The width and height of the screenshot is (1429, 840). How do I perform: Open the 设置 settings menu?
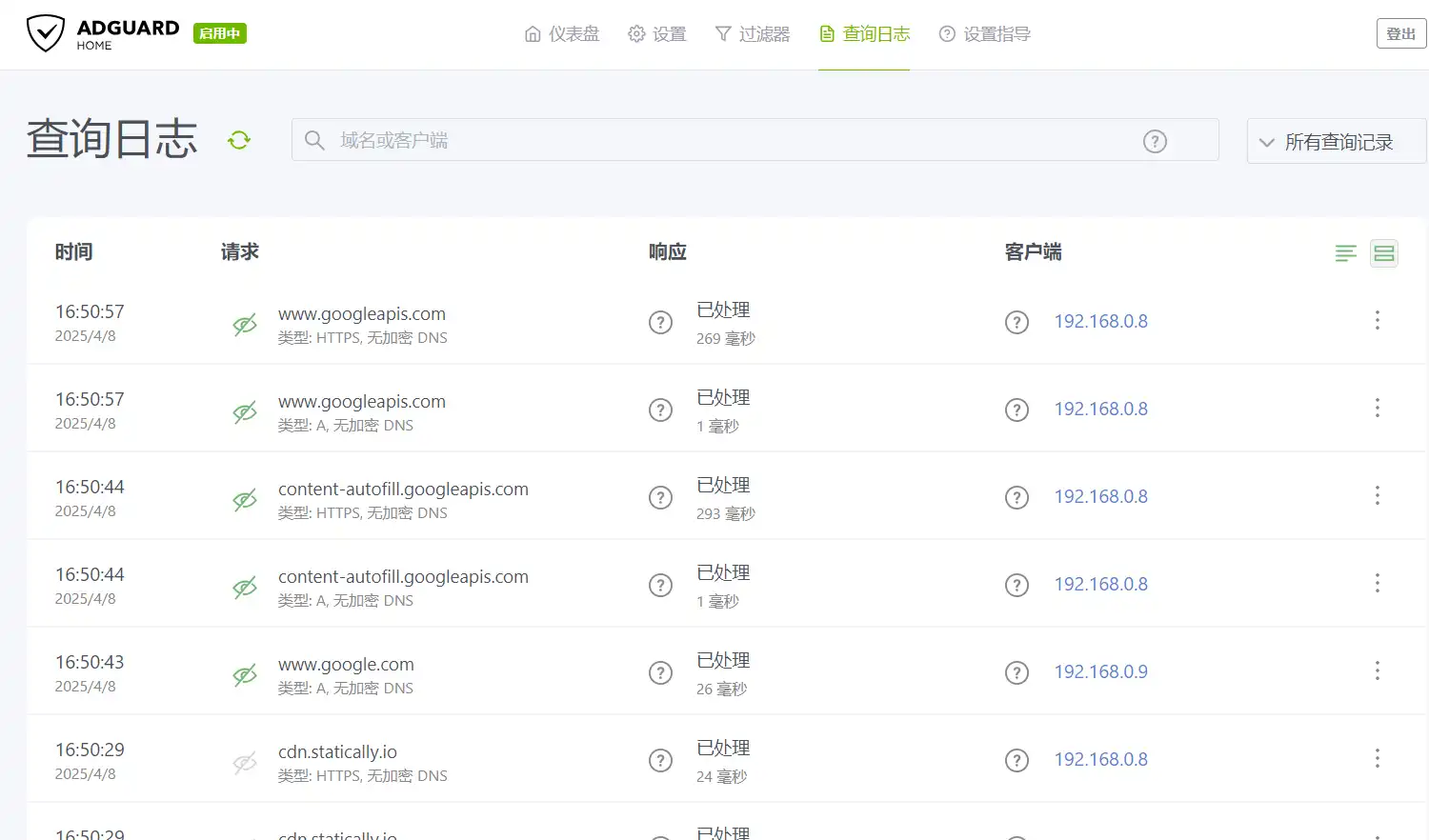coord(656,34)
